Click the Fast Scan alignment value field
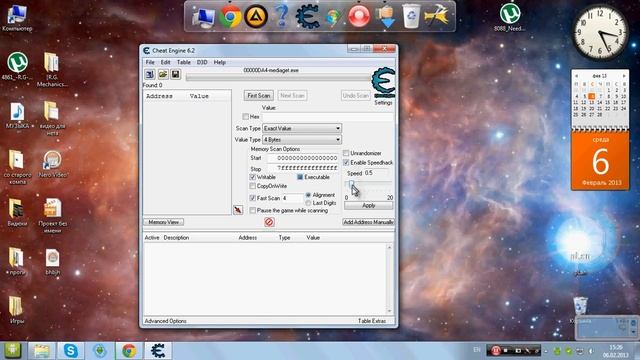This screenshot has height=360, width=640. pos(293,198)
